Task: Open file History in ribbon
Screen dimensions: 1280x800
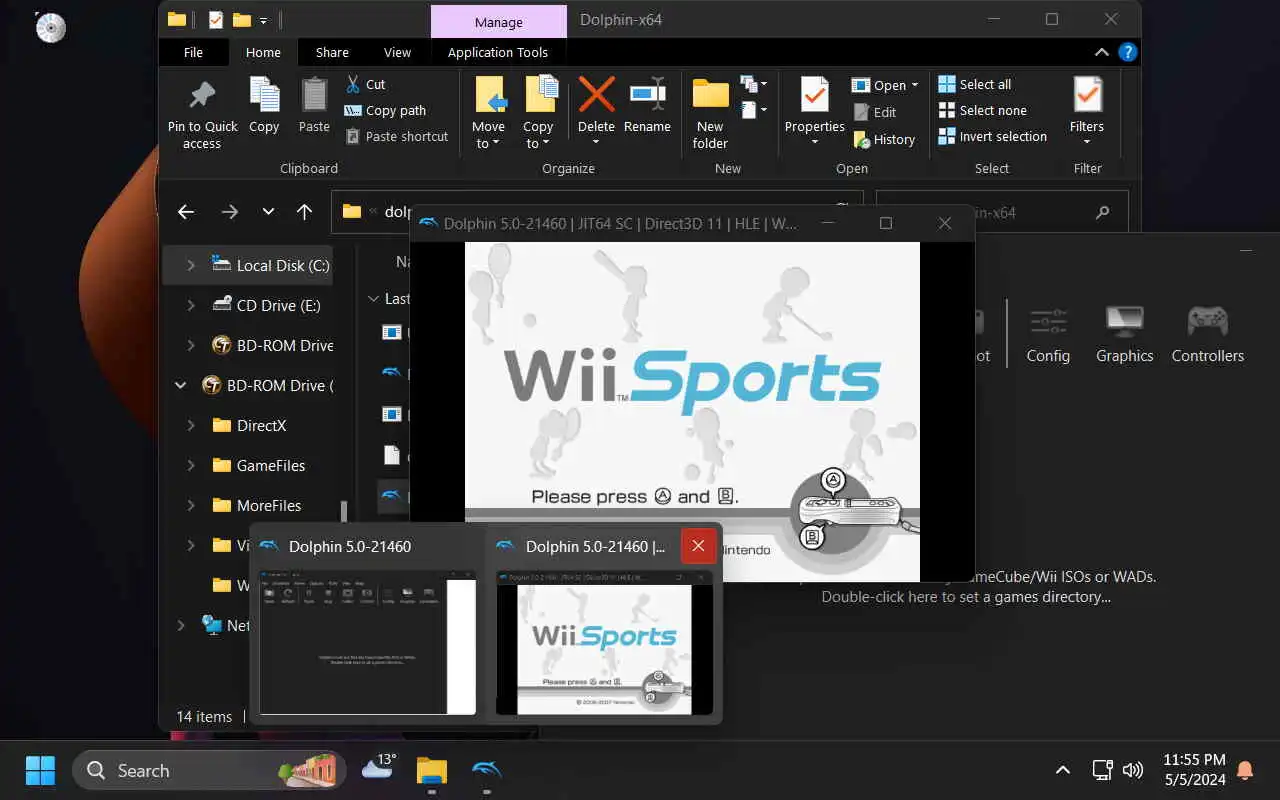Action: 884,140
